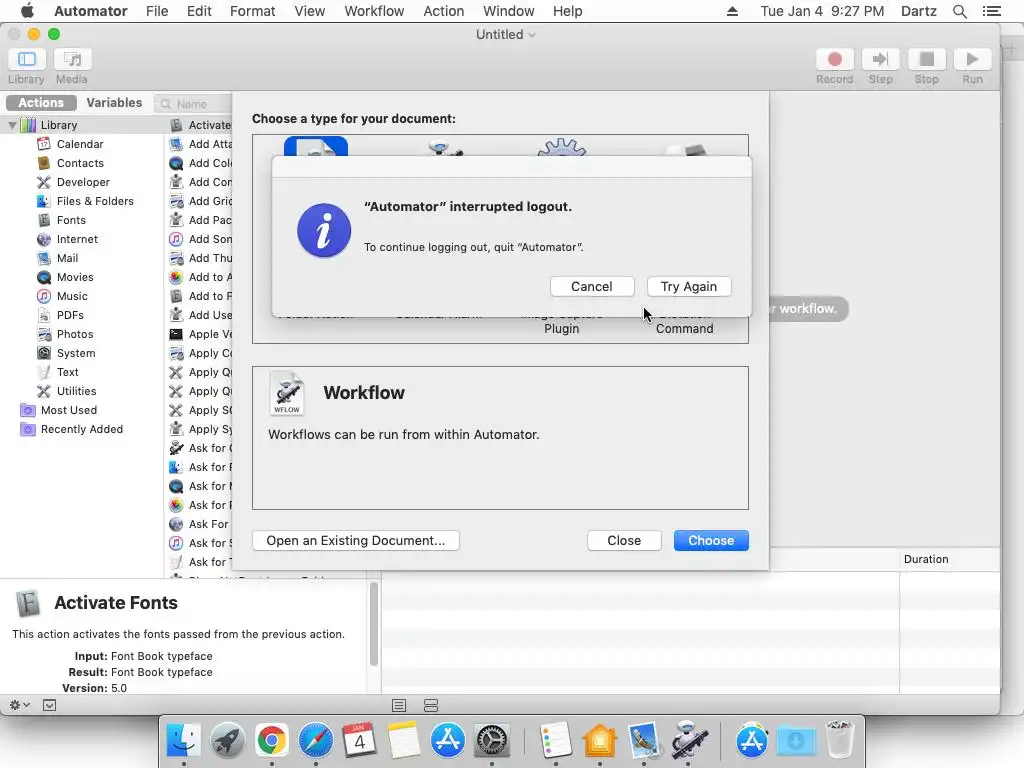Click Cancel in the logout dialog
This screenshot has height=768, width=1024.
click(x=592, y=287)
